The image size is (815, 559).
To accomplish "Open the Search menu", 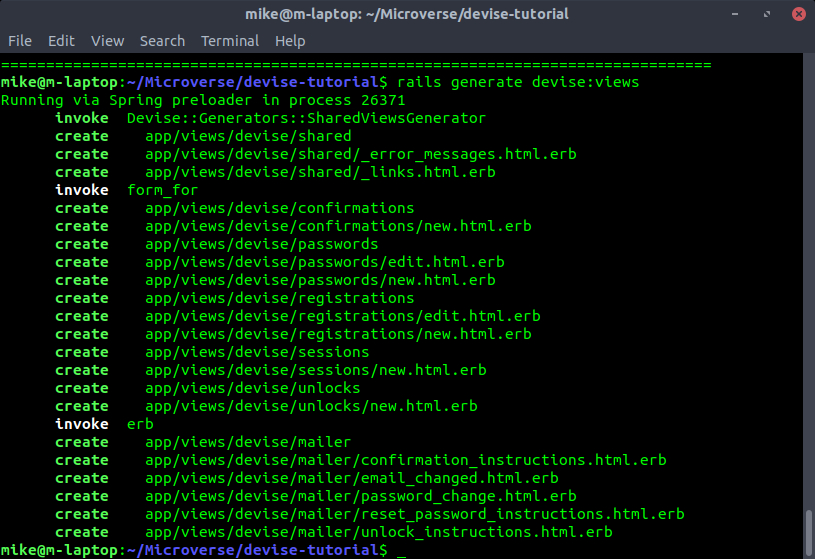I will pyautogui.click(x=162, y=41).
